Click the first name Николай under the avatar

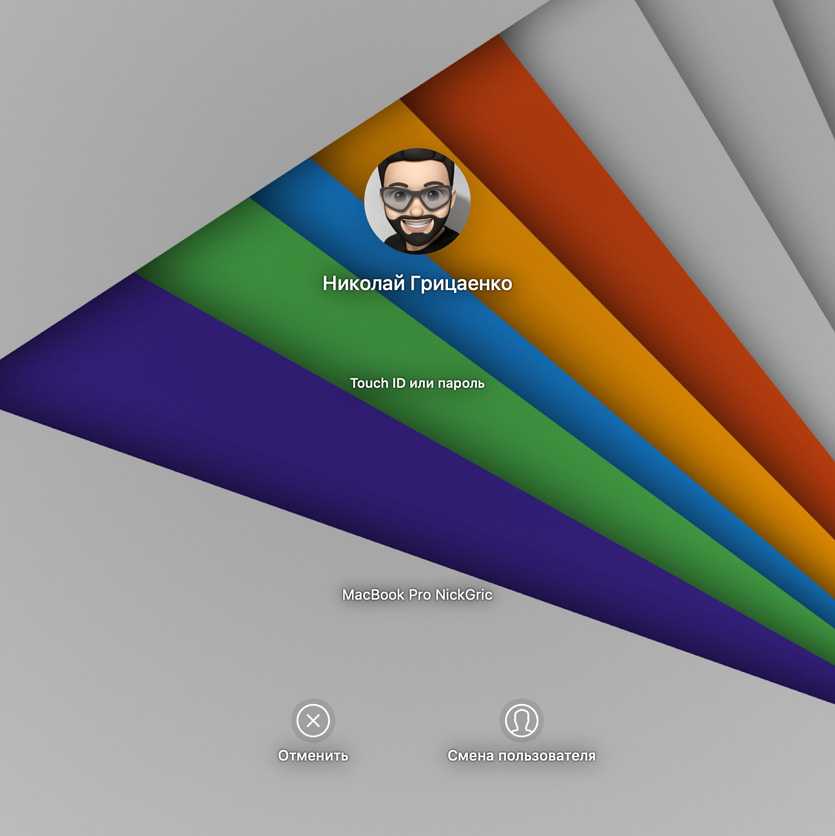click(364, 284)
